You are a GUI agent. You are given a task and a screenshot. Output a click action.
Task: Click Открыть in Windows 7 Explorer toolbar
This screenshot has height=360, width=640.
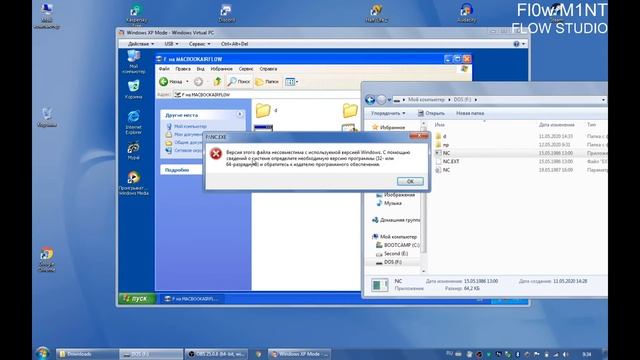coord(431,113)
